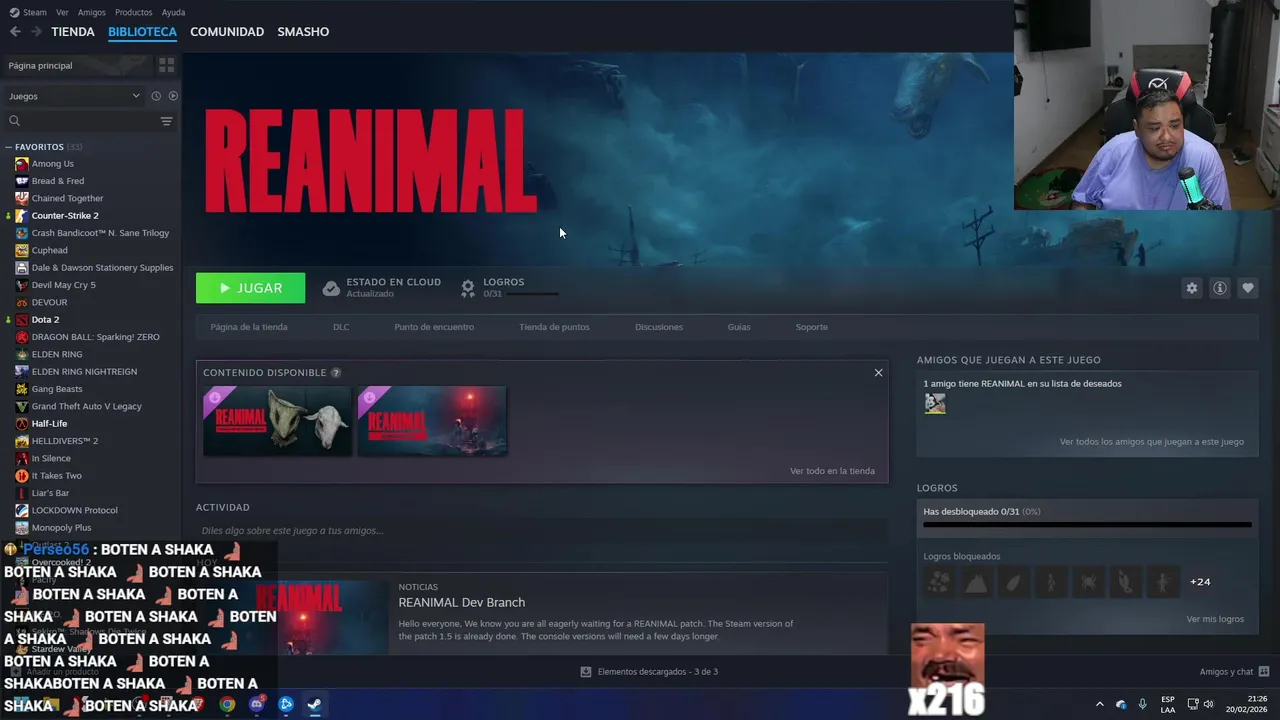
Task: Open the Productos menu
Action: coord(133,12)
